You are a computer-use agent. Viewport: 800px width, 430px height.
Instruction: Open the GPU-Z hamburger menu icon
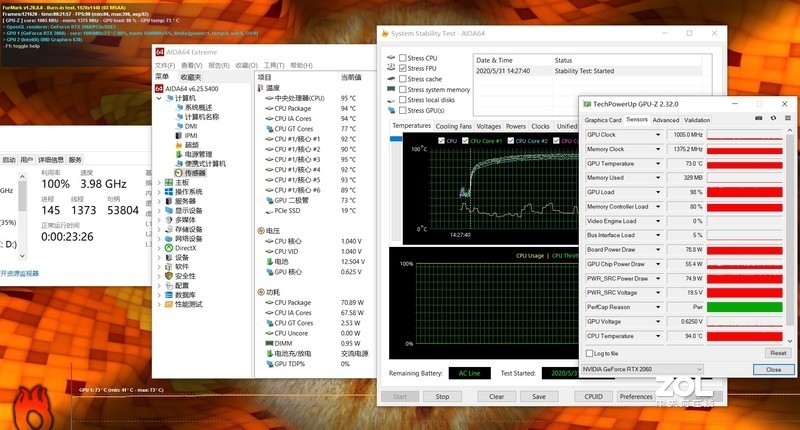(x=786, y=119)
